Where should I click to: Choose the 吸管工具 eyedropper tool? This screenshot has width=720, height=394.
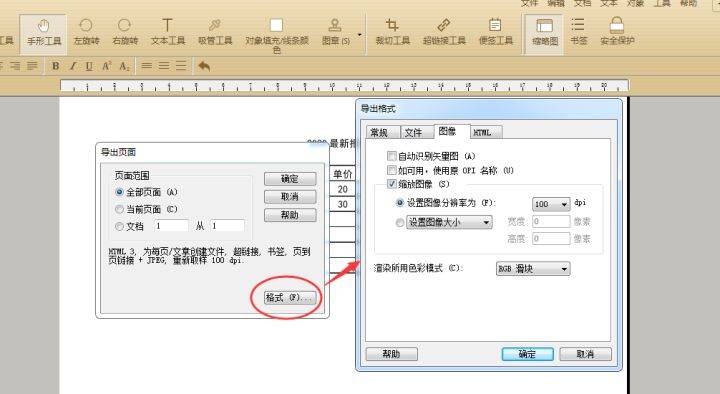[x=215, y=33]
